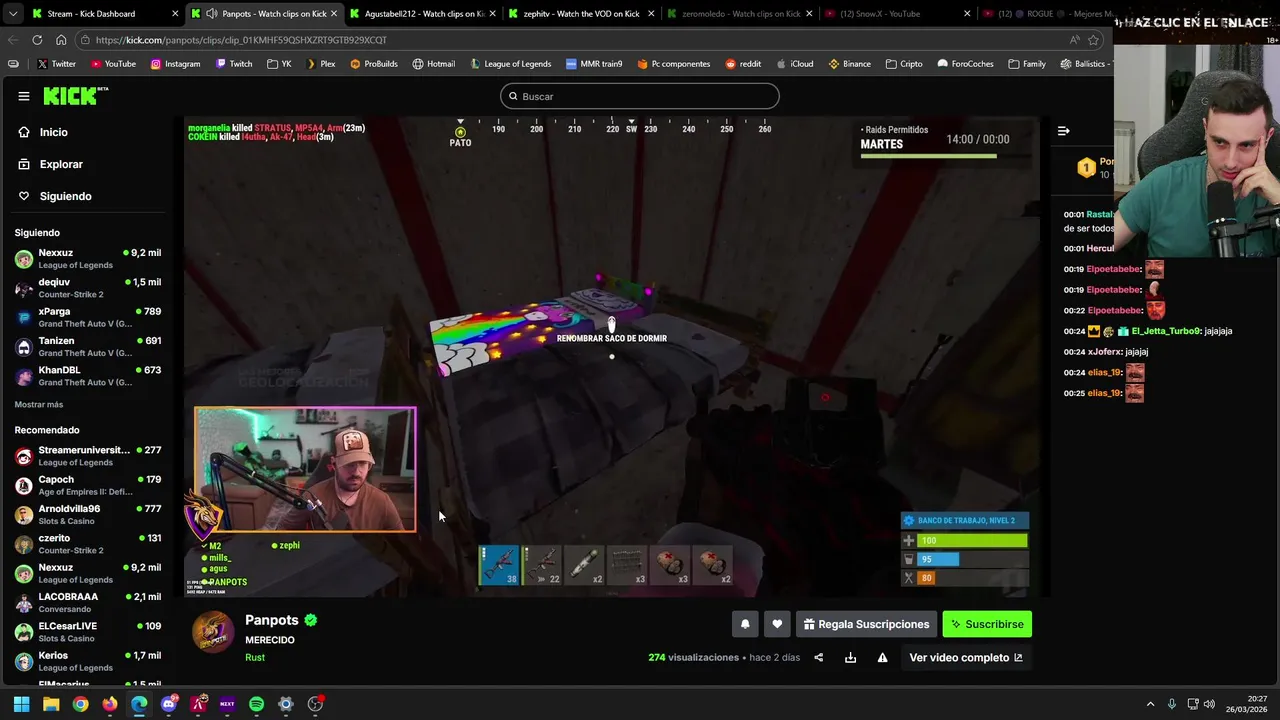Click the kick.com address bar

tap(570, 40)
